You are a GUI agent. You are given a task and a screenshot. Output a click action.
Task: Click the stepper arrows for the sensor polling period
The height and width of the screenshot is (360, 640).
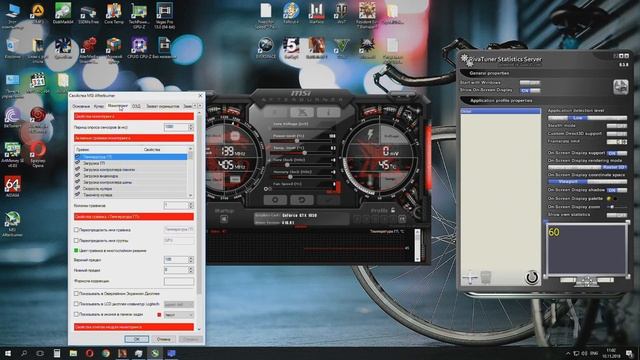(191, 127)
